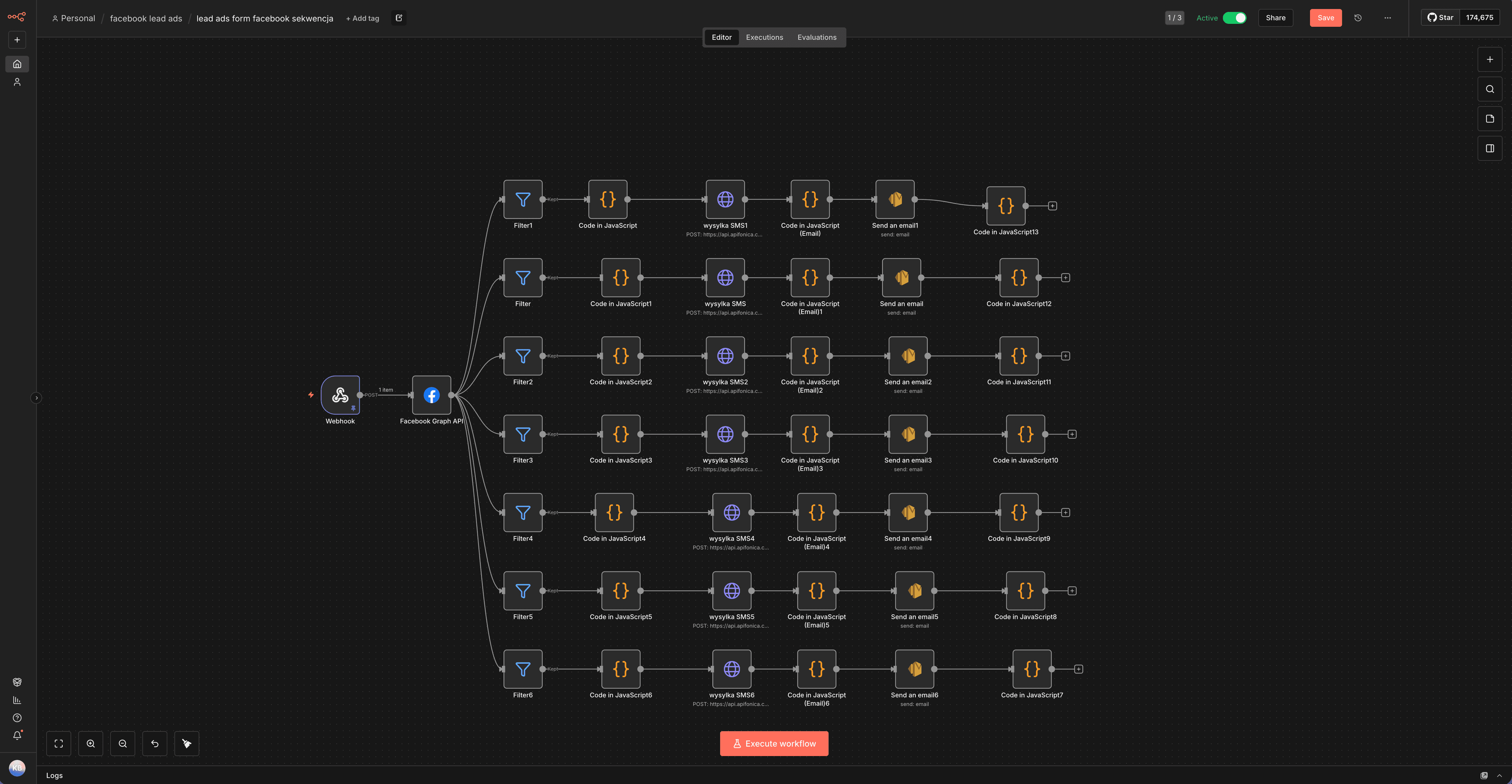The image size is (1512, 784).
Task: Toggle the Active workflow switch
Action: pos(1234,18)
